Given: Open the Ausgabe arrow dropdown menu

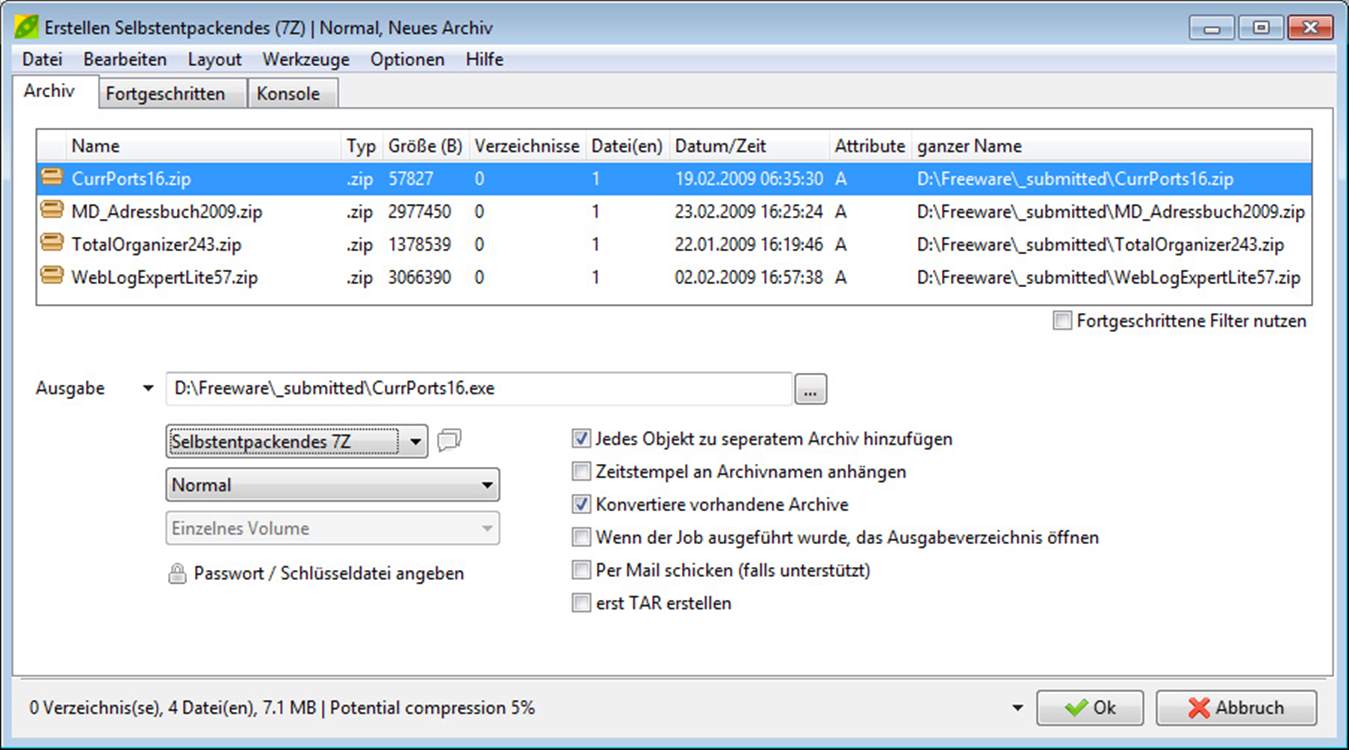Looking at the screenshot, I should pyautogui.click(x=148, y=388).
